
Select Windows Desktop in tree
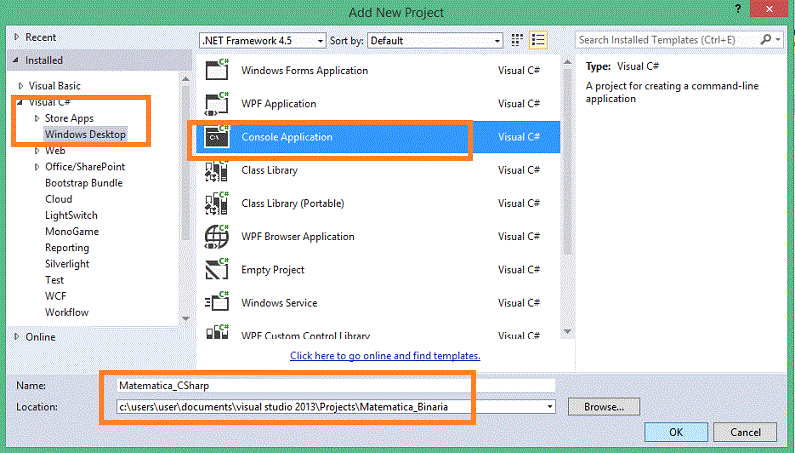coord(85,134)
